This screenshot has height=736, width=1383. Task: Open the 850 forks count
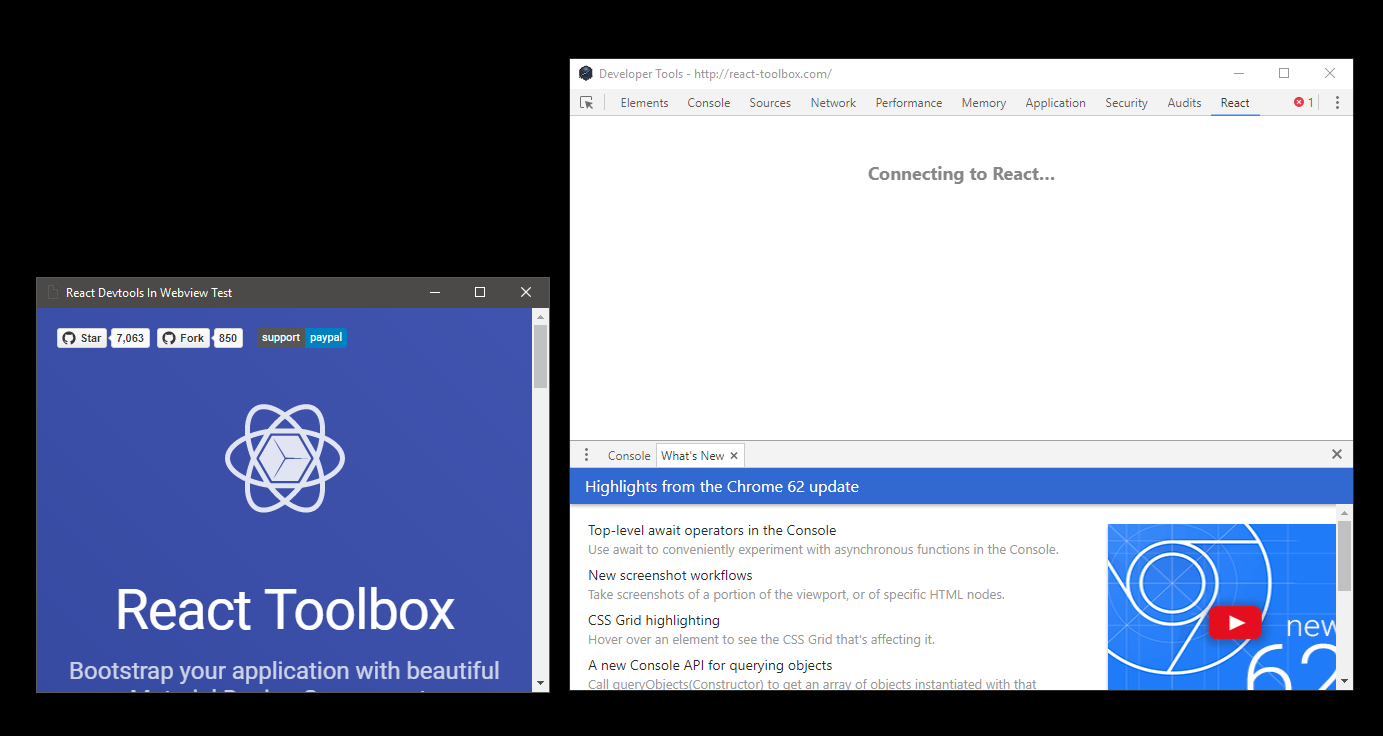[x=228, y=338]
